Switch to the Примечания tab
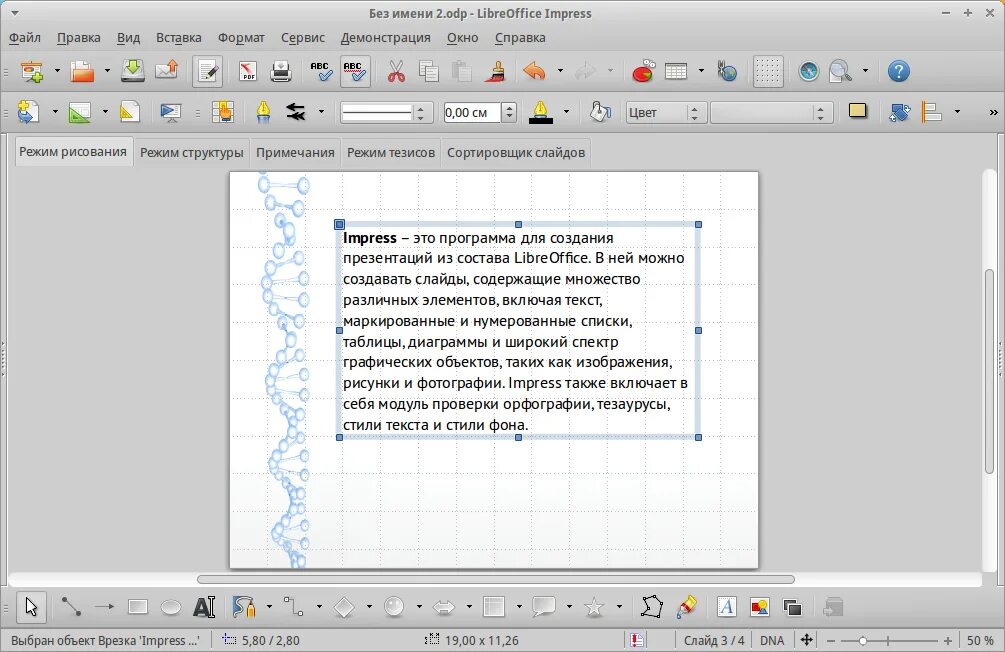The image size is (1005, 652). click(x=295, y=153)
